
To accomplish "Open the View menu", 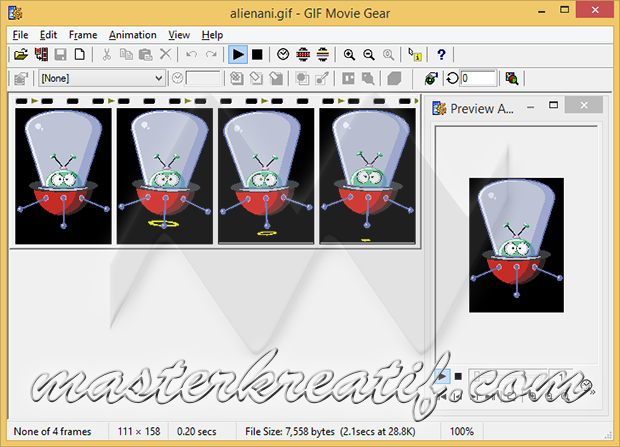I will coord(179,35).
